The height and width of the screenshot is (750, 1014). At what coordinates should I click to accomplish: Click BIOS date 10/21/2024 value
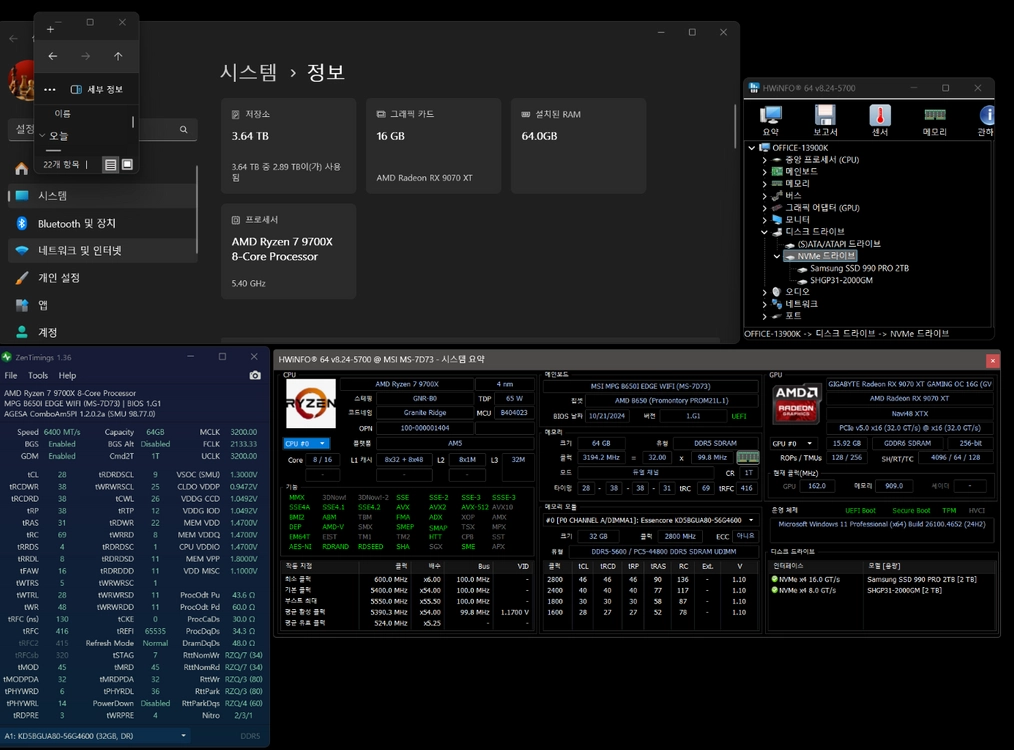point(607,416)
